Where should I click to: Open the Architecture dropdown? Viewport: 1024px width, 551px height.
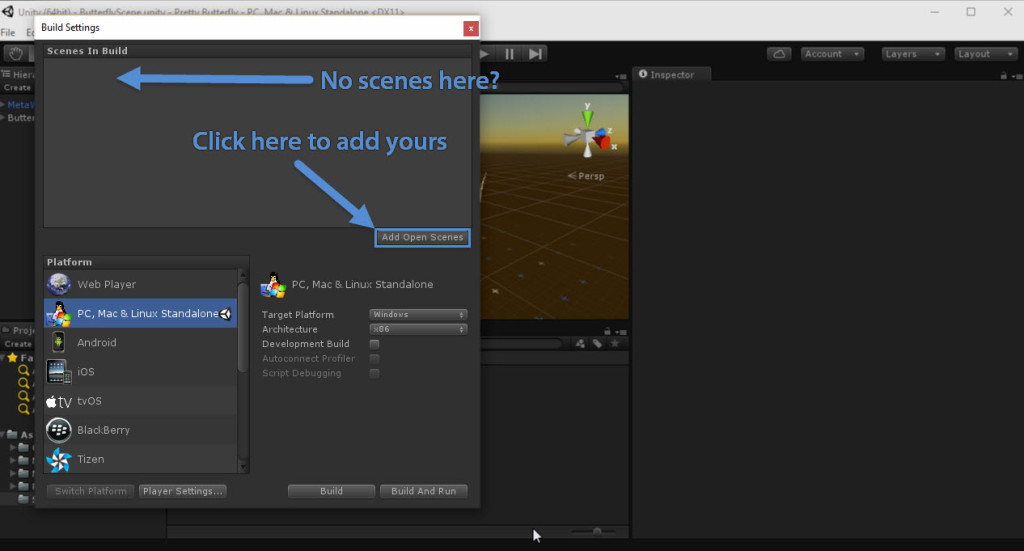[418, 329]
